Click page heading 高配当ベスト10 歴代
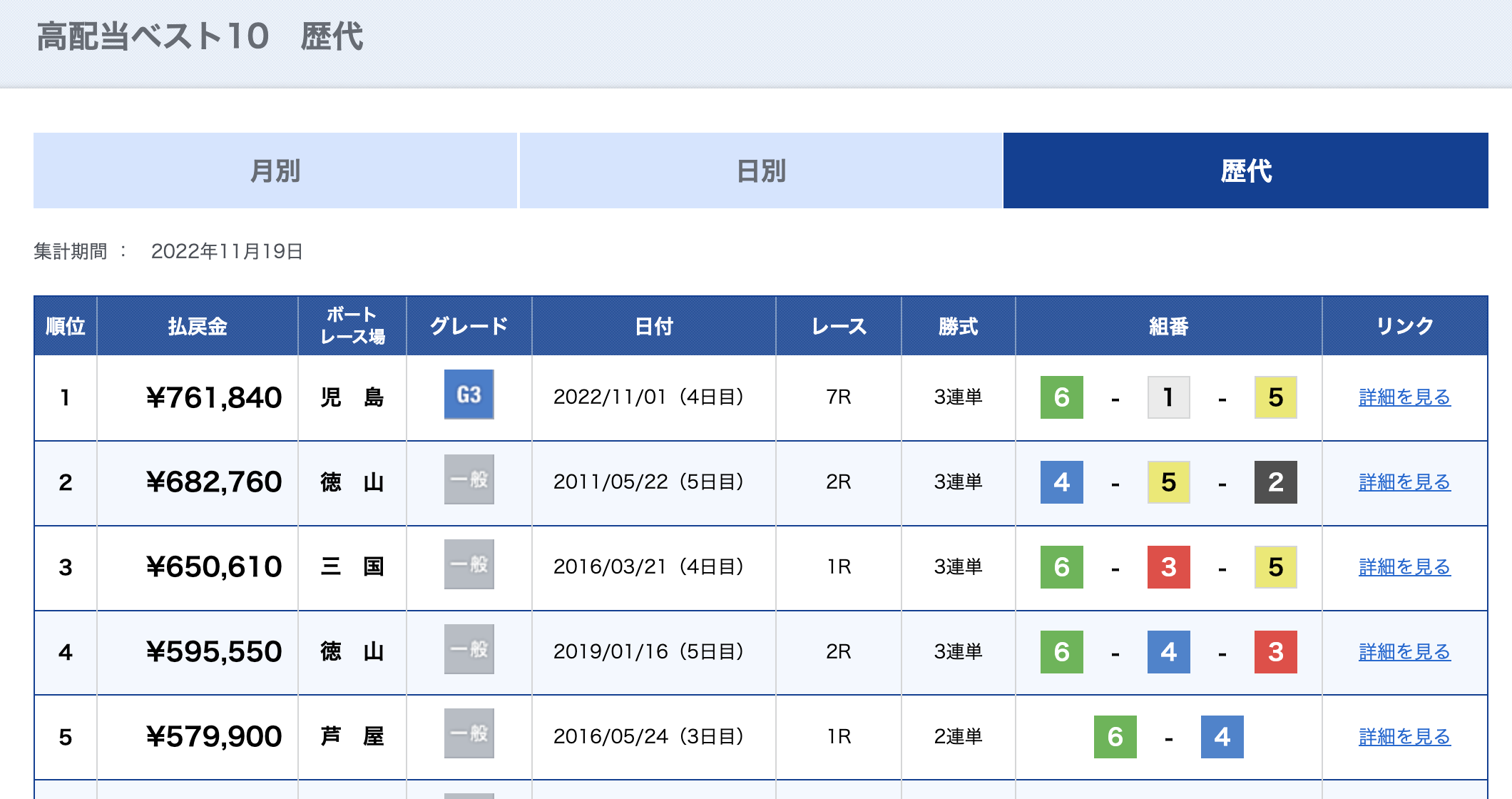 pos(200,36)
